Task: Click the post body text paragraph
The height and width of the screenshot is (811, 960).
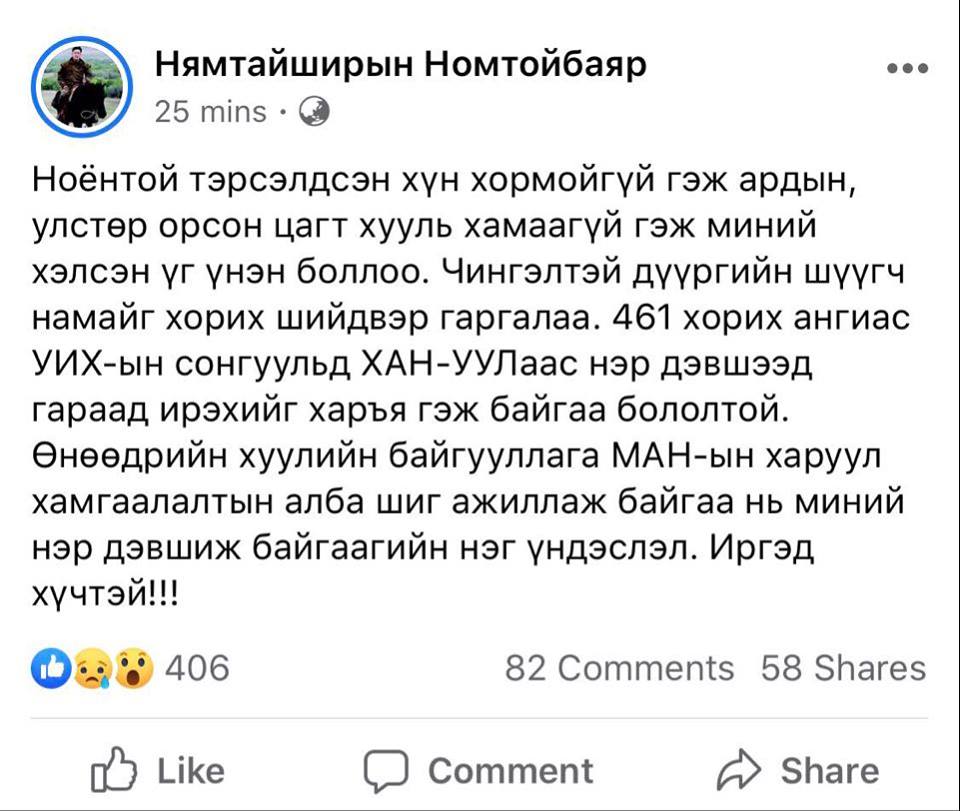Action: pos(470,387)
